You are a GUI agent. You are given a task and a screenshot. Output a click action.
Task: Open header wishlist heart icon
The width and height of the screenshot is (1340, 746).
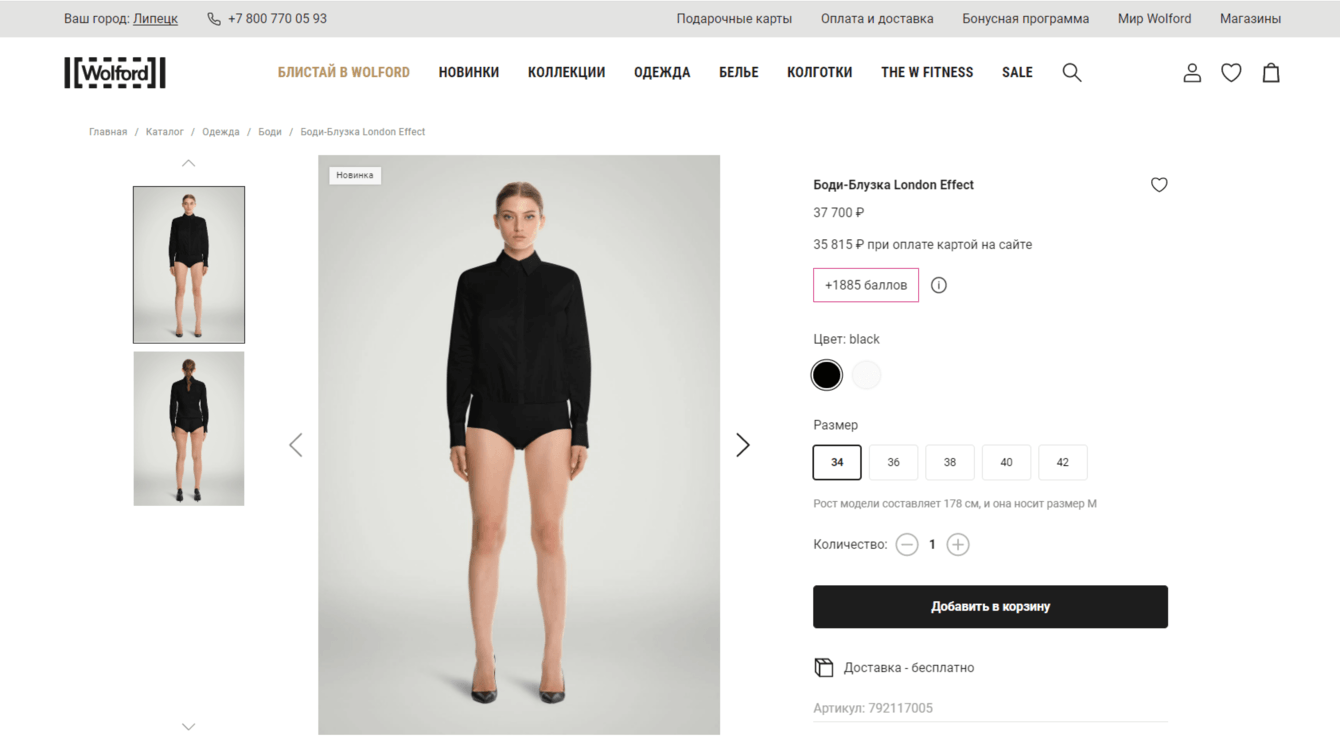(1231, 72)
